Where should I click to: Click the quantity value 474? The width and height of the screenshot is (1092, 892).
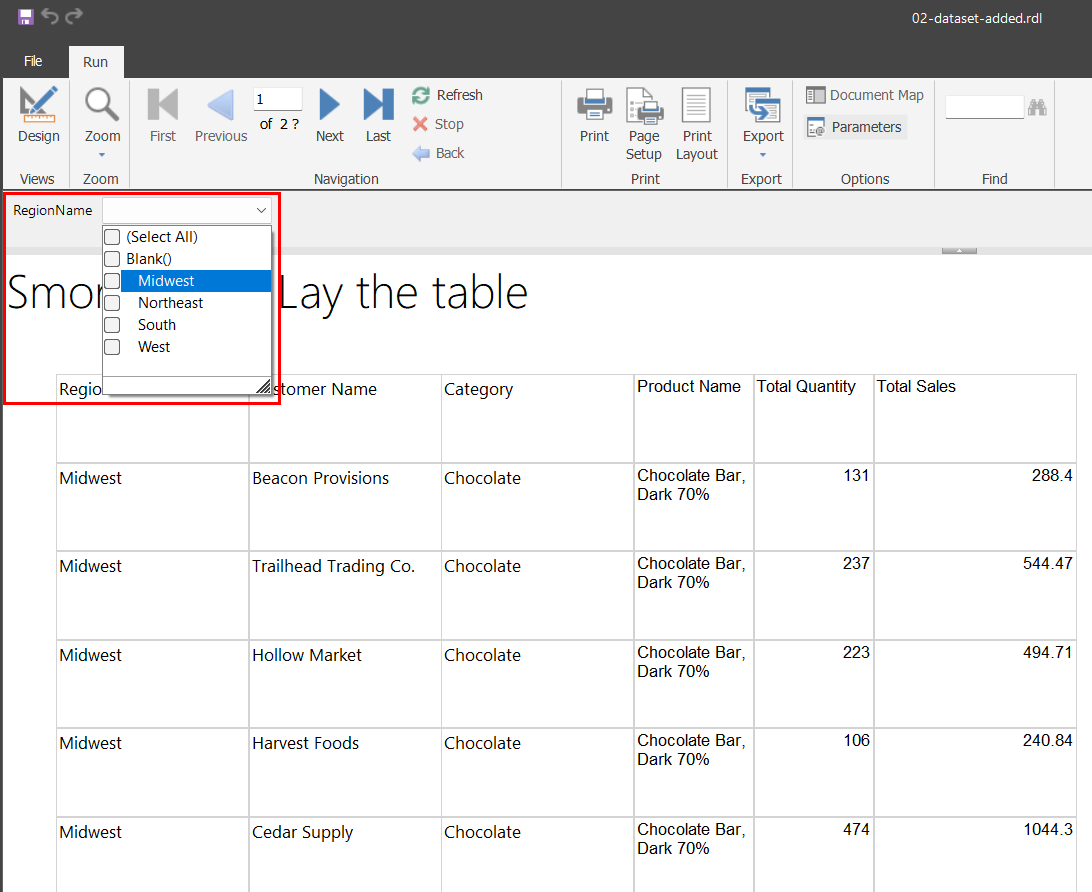tap(856, 829)
